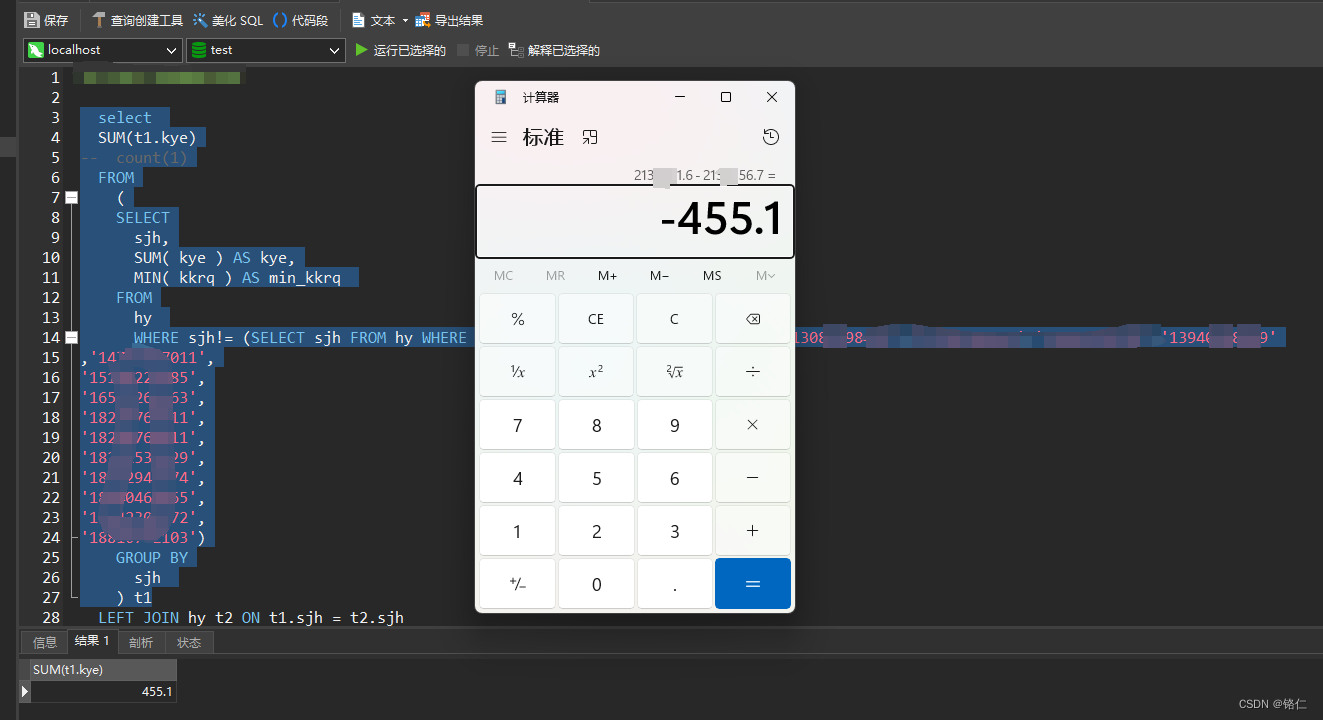Open the localhost connection dropdown

pyautogui.click(x=103, y=50)
